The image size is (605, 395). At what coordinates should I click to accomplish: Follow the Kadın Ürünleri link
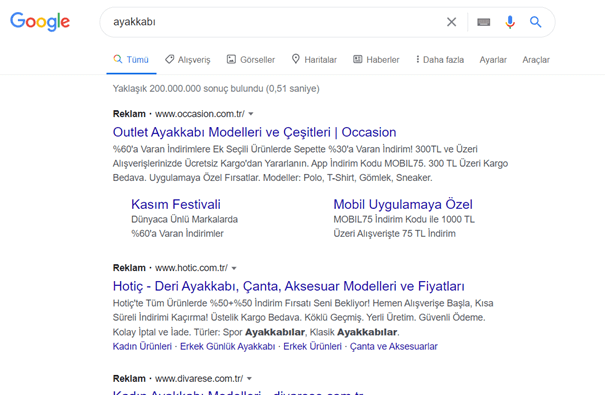[x=142, y=346]
